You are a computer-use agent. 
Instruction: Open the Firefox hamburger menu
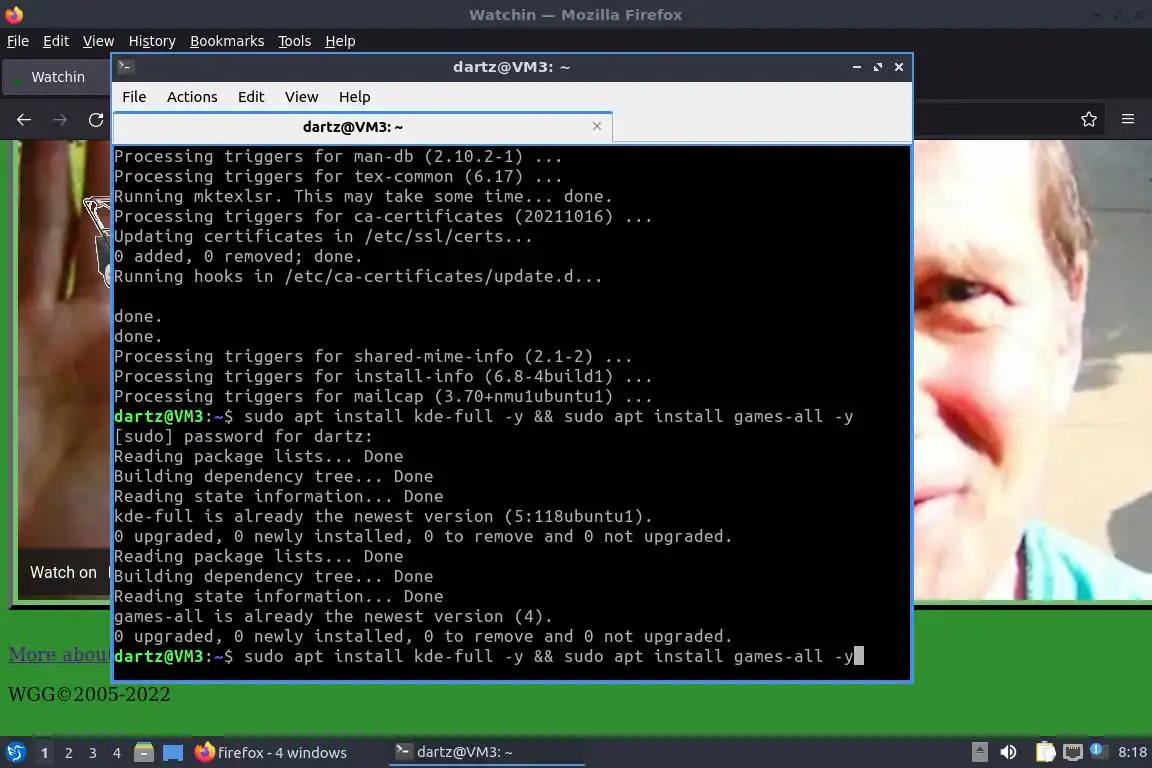coord(1128,119)
